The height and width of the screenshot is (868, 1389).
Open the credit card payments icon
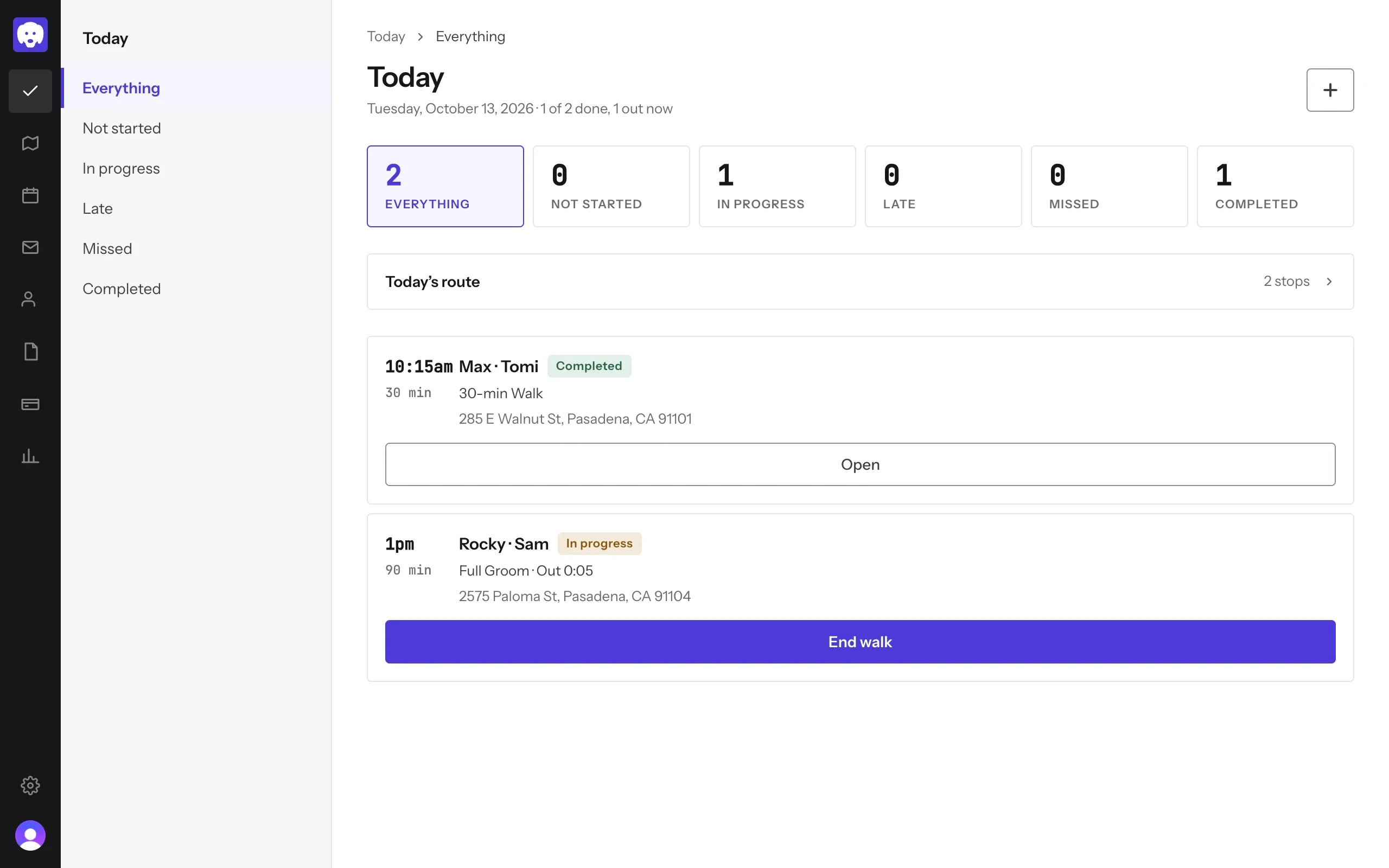click(x=30, y=404)
